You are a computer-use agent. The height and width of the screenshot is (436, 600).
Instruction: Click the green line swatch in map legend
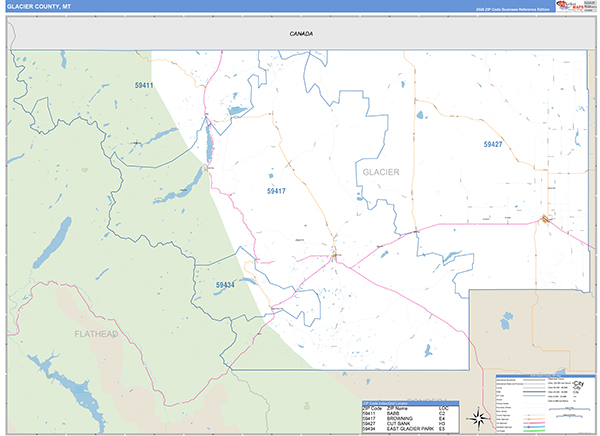(534, 431)
